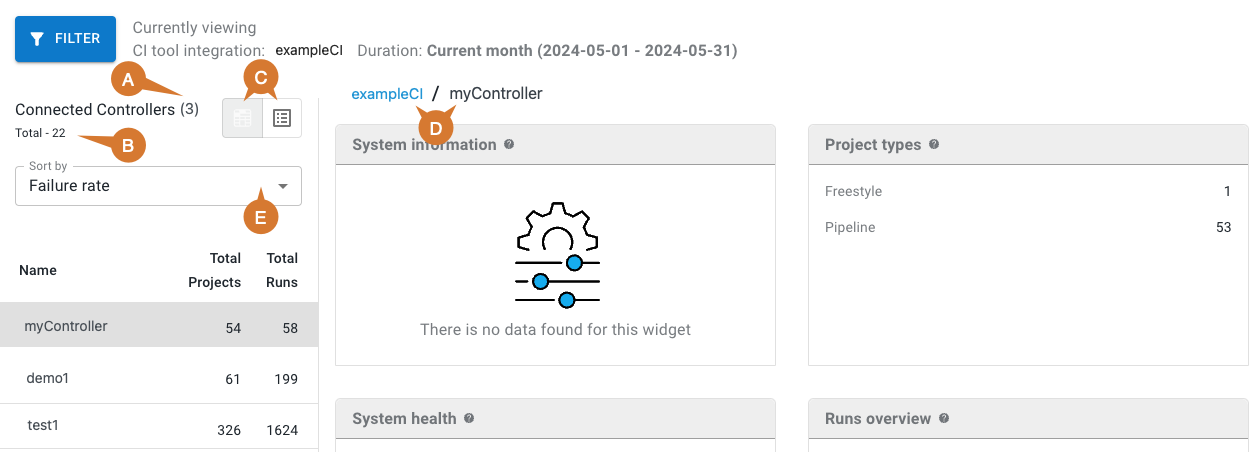Viewport: 1253px width, 452px height.
Task: Open help icon beside System information
Action: pyautogui.click(x=509, y=144)
